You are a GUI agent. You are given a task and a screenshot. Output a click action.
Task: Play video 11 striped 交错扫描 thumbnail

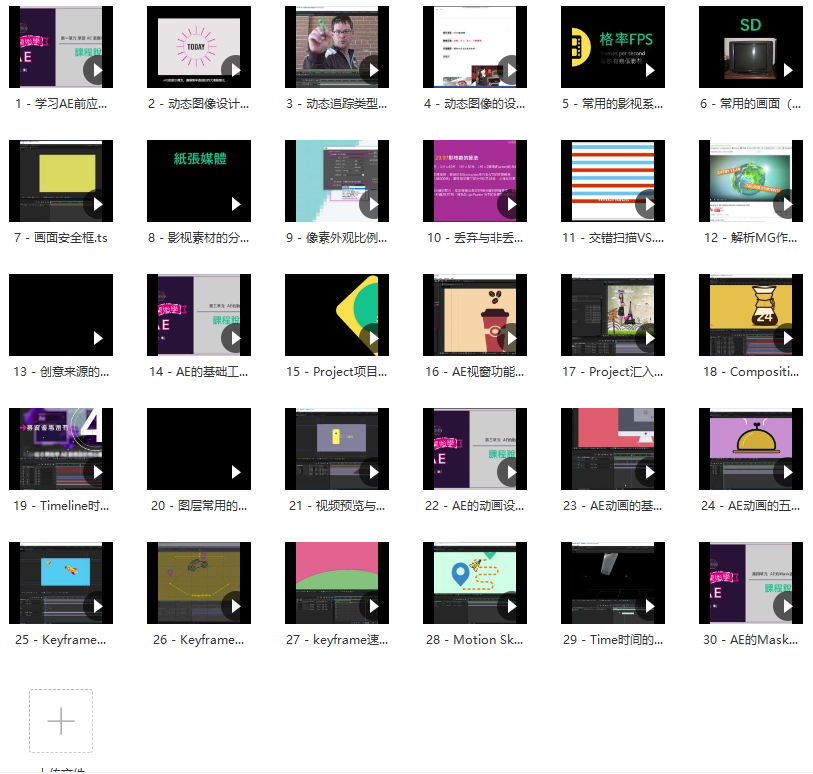pyautogui.click(x=649, y=204)
